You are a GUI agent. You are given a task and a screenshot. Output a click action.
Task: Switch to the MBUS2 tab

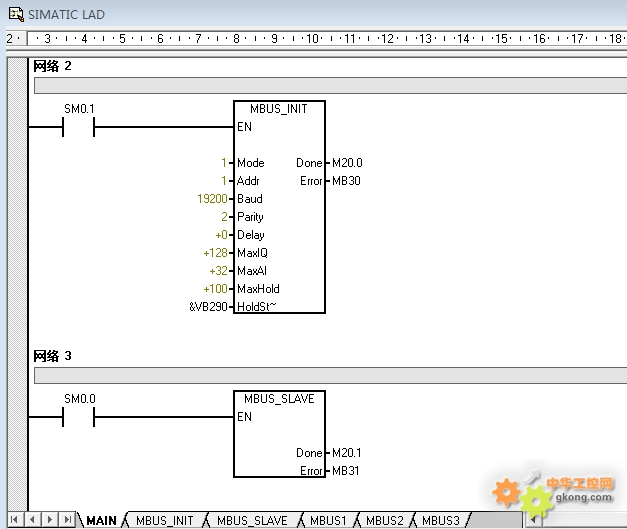tap(385, 520)
